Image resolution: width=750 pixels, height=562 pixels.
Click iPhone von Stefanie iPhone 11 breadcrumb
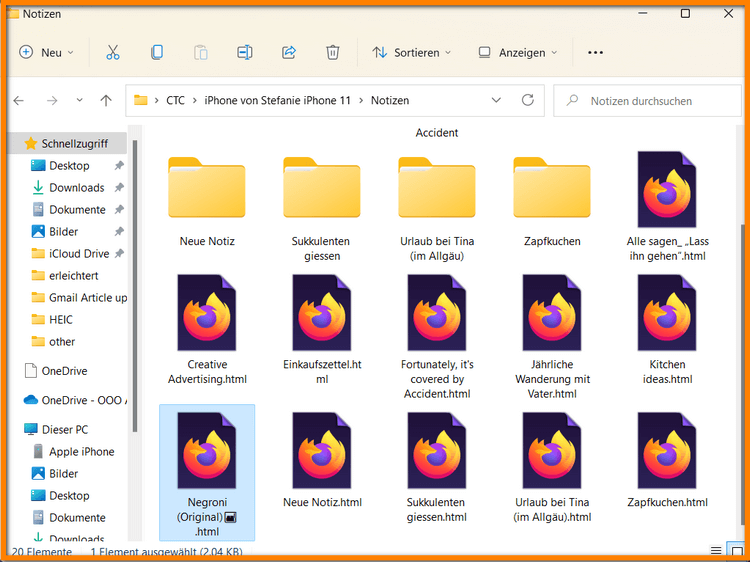coord(277,100)
